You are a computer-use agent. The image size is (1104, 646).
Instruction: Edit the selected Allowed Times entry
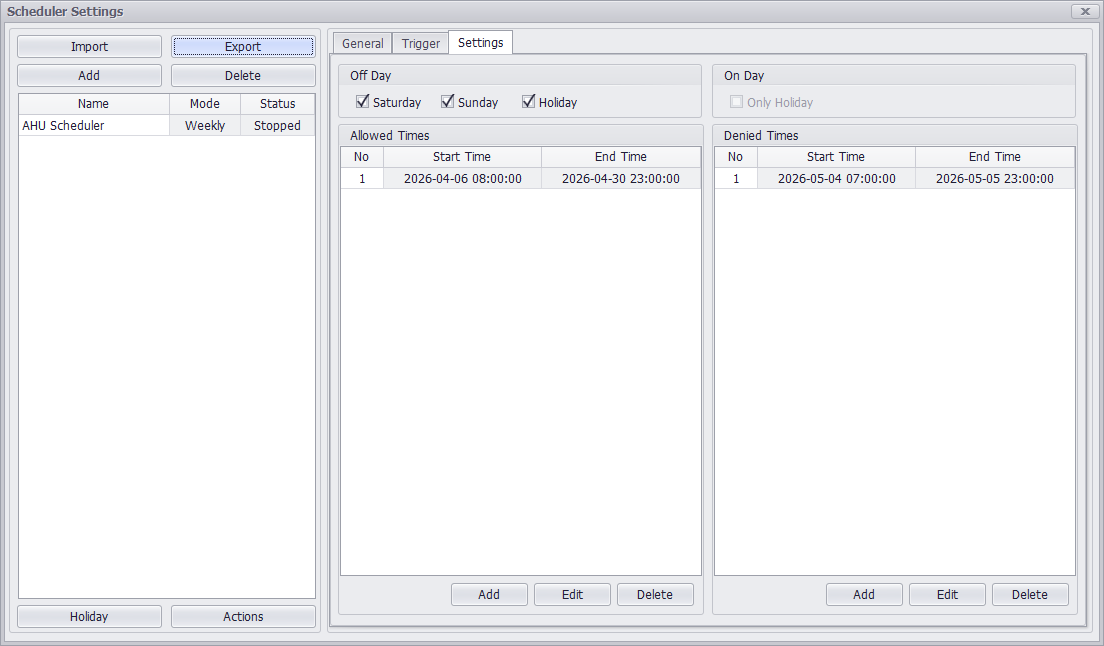tap(572, 595)
